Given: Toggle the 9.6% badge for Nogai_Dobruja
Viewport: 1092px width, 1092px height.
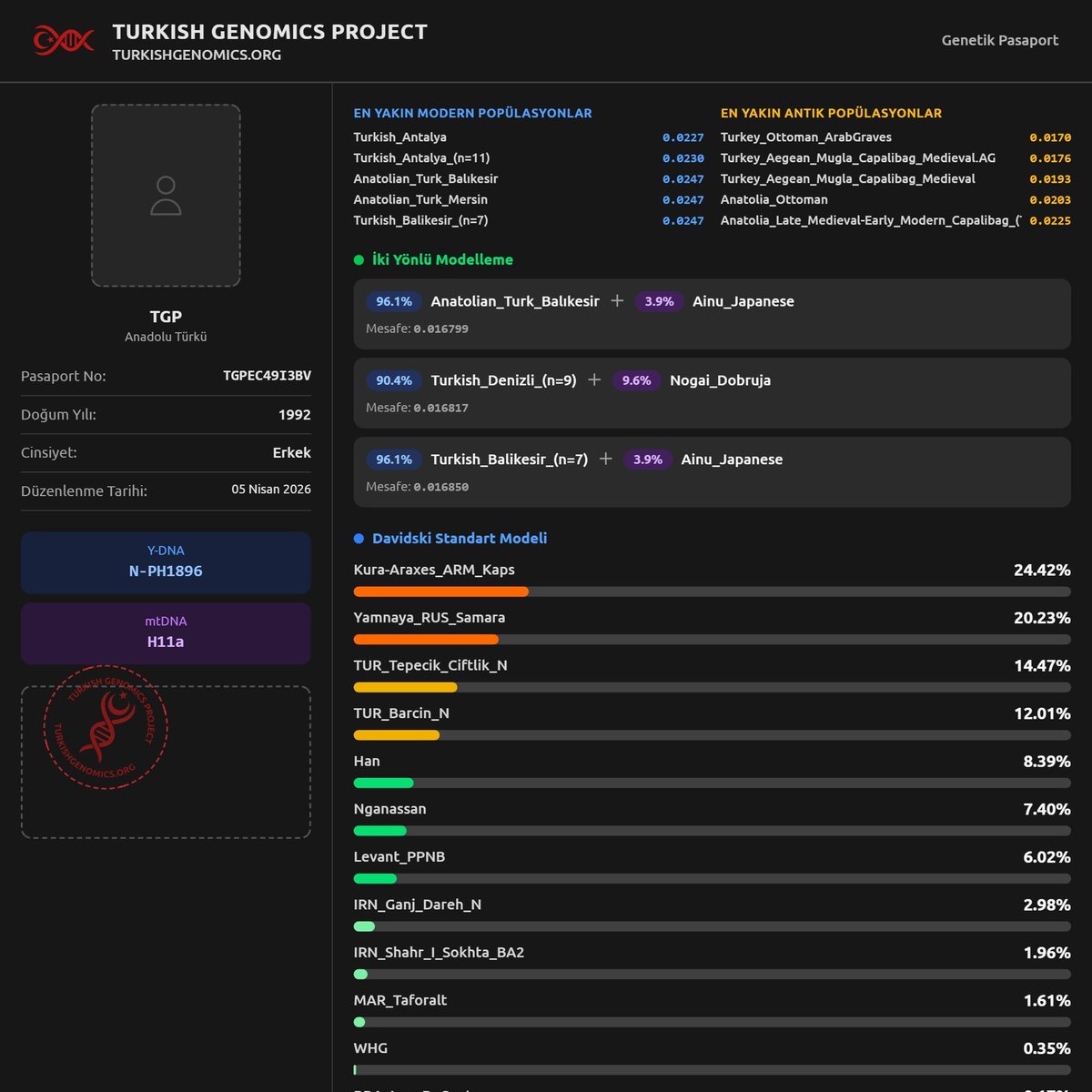Looking at the screenshot, I should (x=636, y=380).
